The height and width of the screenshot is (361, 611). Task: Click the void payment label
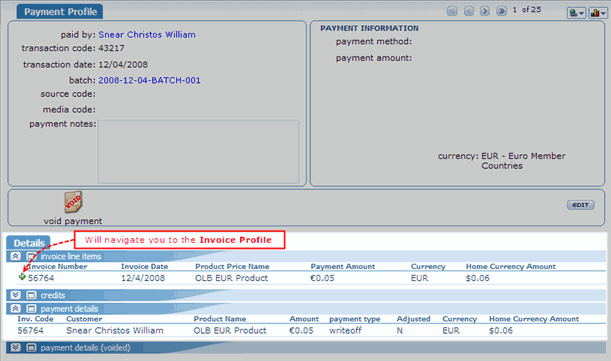coord(73,221)
